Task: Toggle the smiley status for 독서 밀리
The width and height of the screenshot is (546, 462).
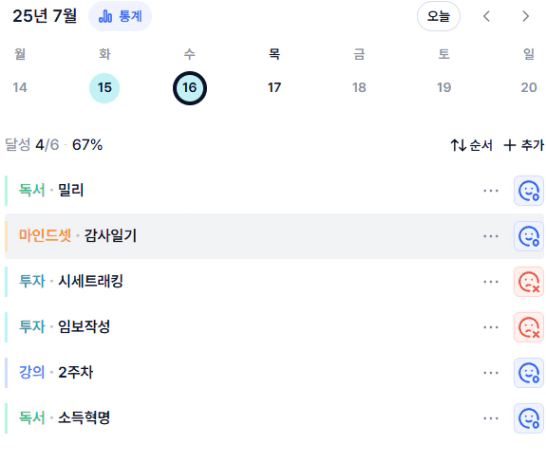Action: (529, 191)
